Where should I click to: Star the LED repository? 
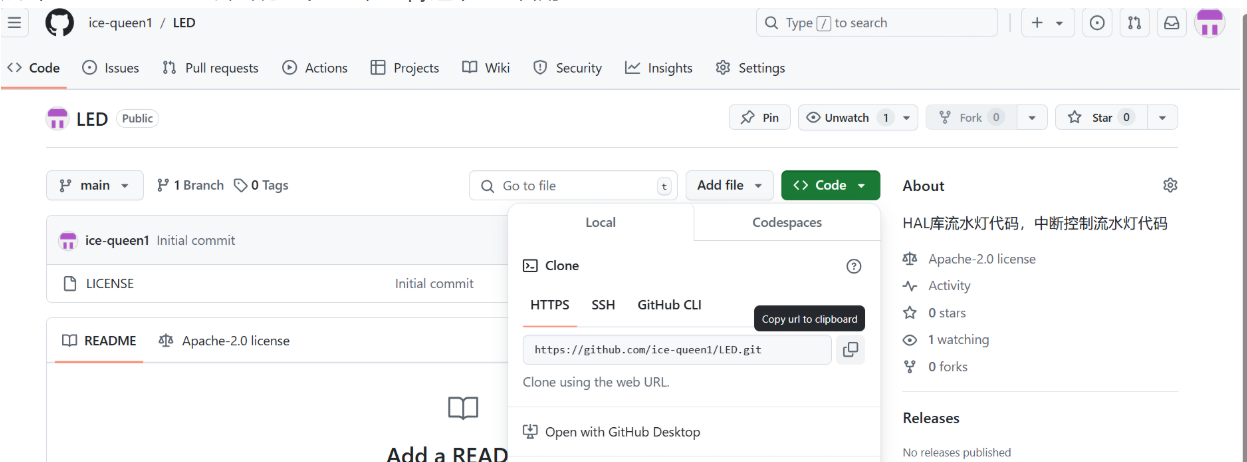(x=1101, y=118)
